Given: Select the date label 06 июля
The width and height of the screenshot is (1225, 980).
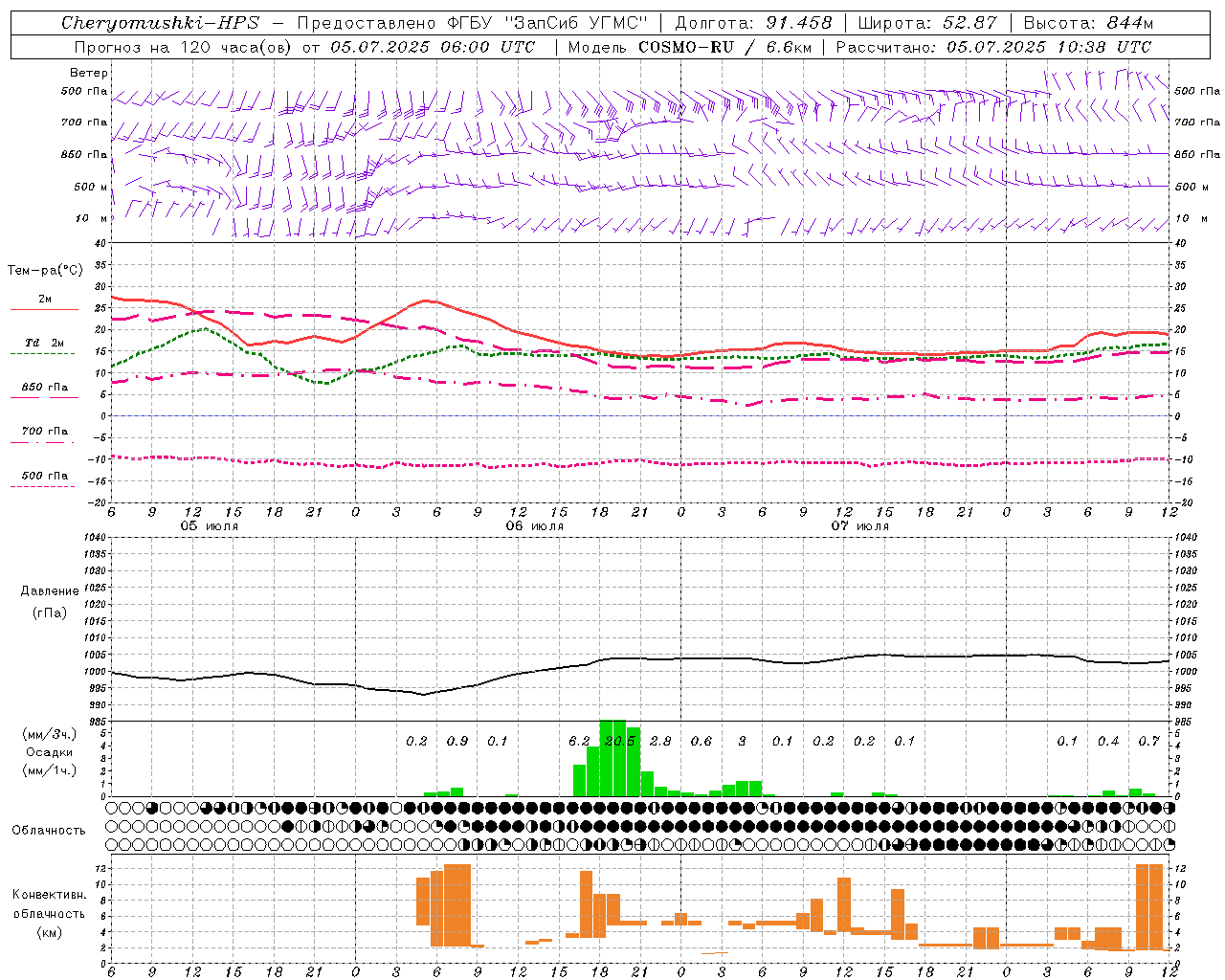Looking at the screenshot, I should pyautogui.click(x=534, y=526).
